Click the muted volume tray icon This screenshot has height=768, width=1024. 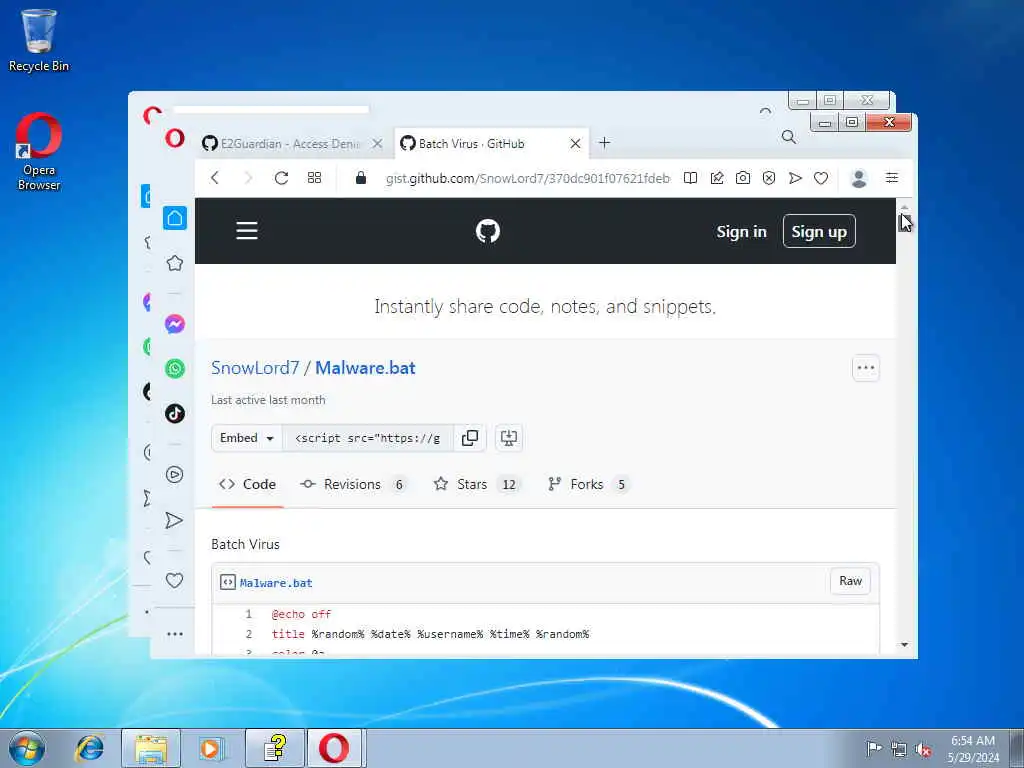tap(923, 749)
